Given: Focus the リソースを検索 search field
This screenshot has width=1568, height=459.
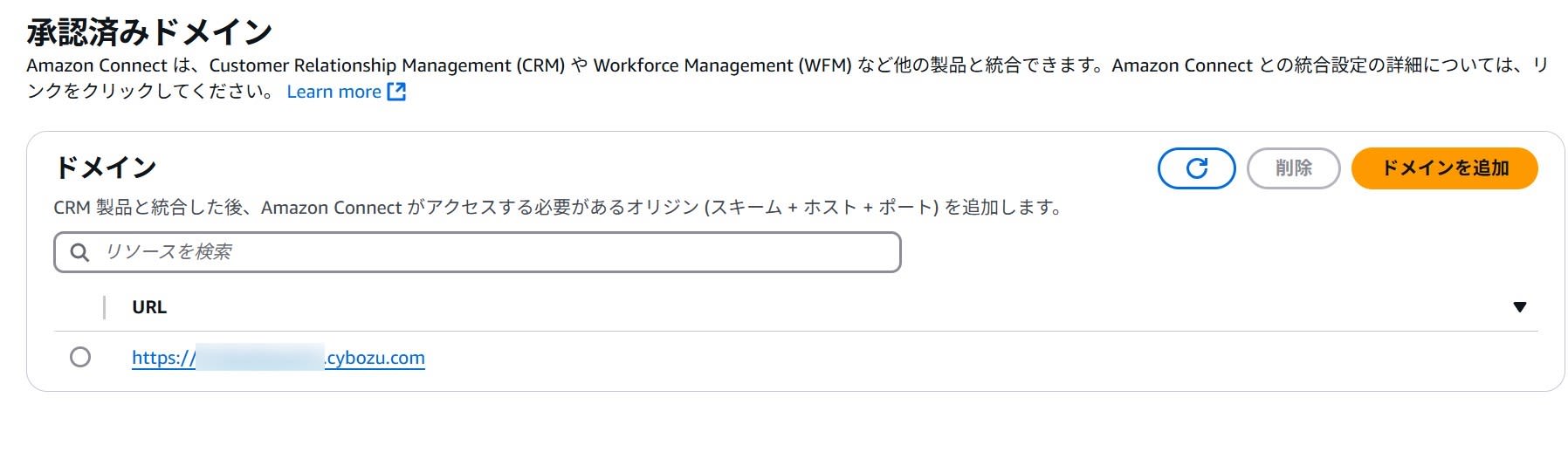Looking at the screenshot, I should pos(478,252).
